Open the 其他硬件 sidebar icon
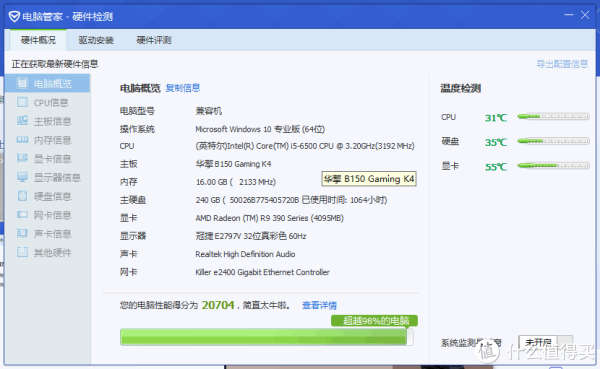This screenshot has width=600, height=369. click(23, 252)
